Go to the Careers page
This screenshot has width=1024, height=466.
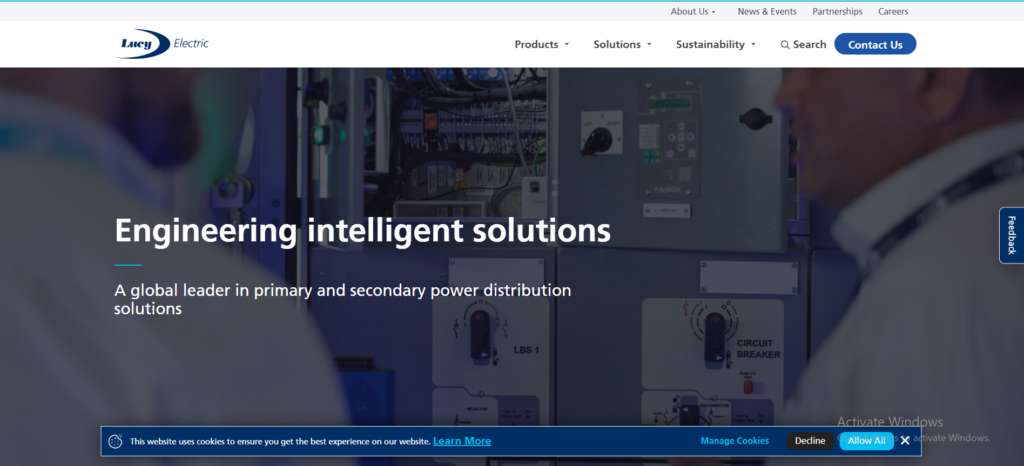893,12
